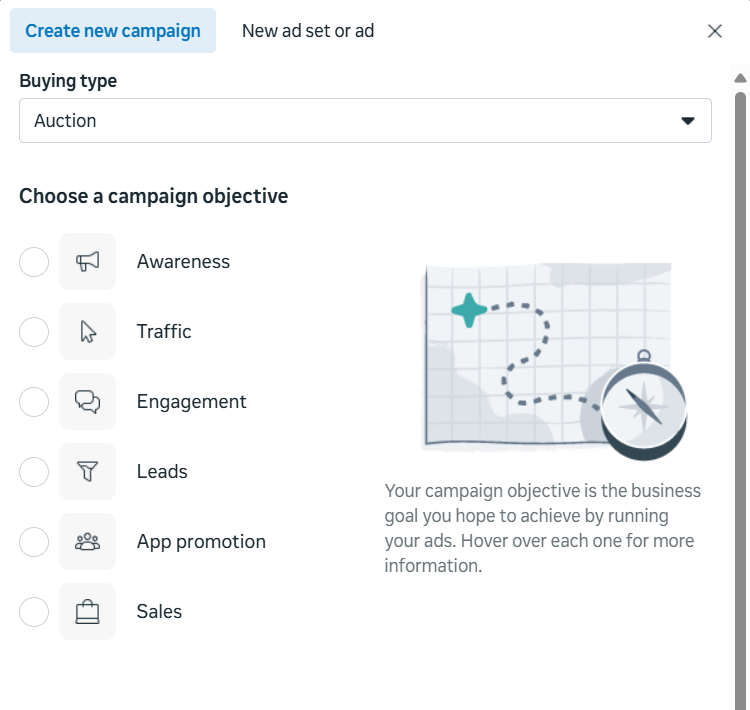
Task: Enable the Engagement radio button
Action: coord(34,402)
